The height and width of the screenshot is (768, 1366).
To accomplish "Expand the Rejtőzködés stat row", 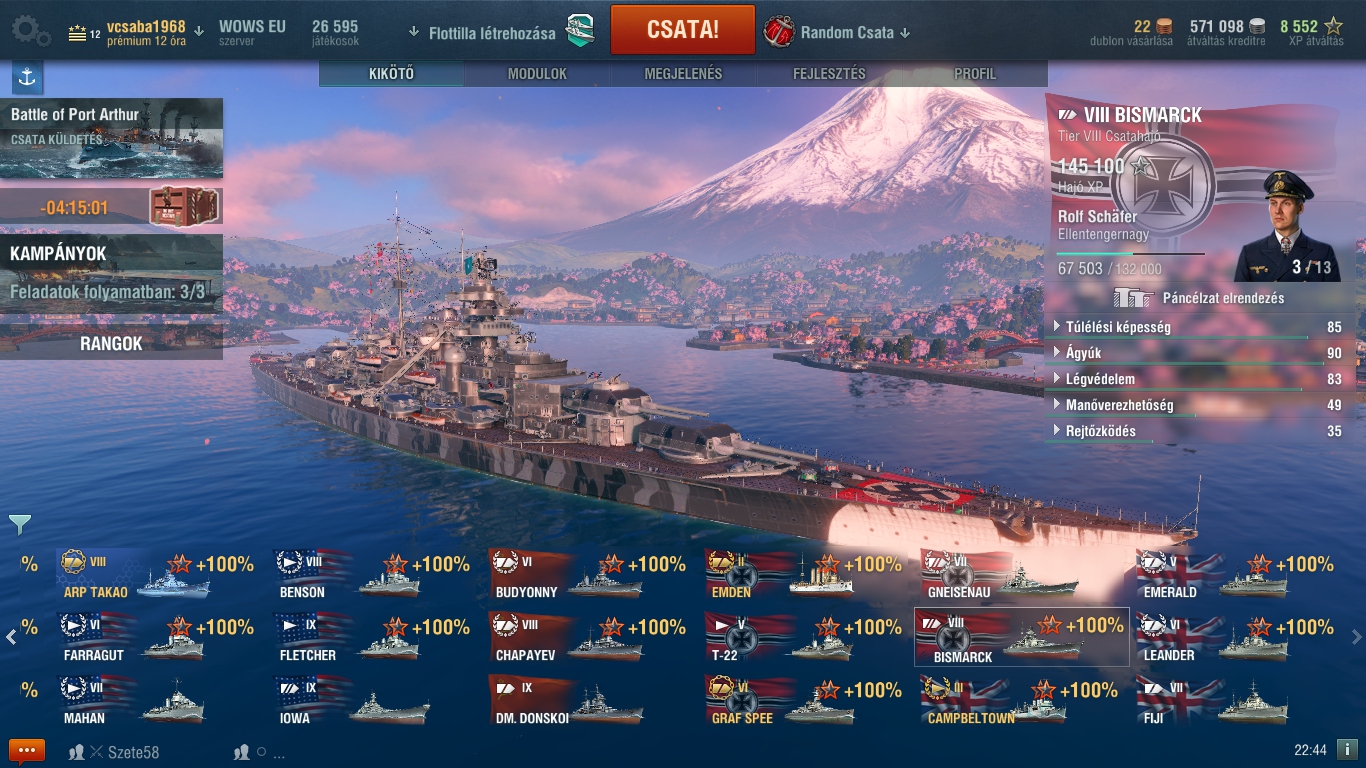I will pos(1198,431).
